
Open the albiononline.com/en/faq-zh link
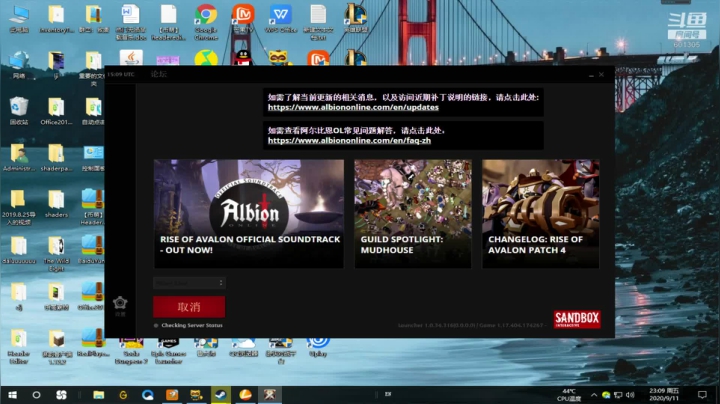349,140
